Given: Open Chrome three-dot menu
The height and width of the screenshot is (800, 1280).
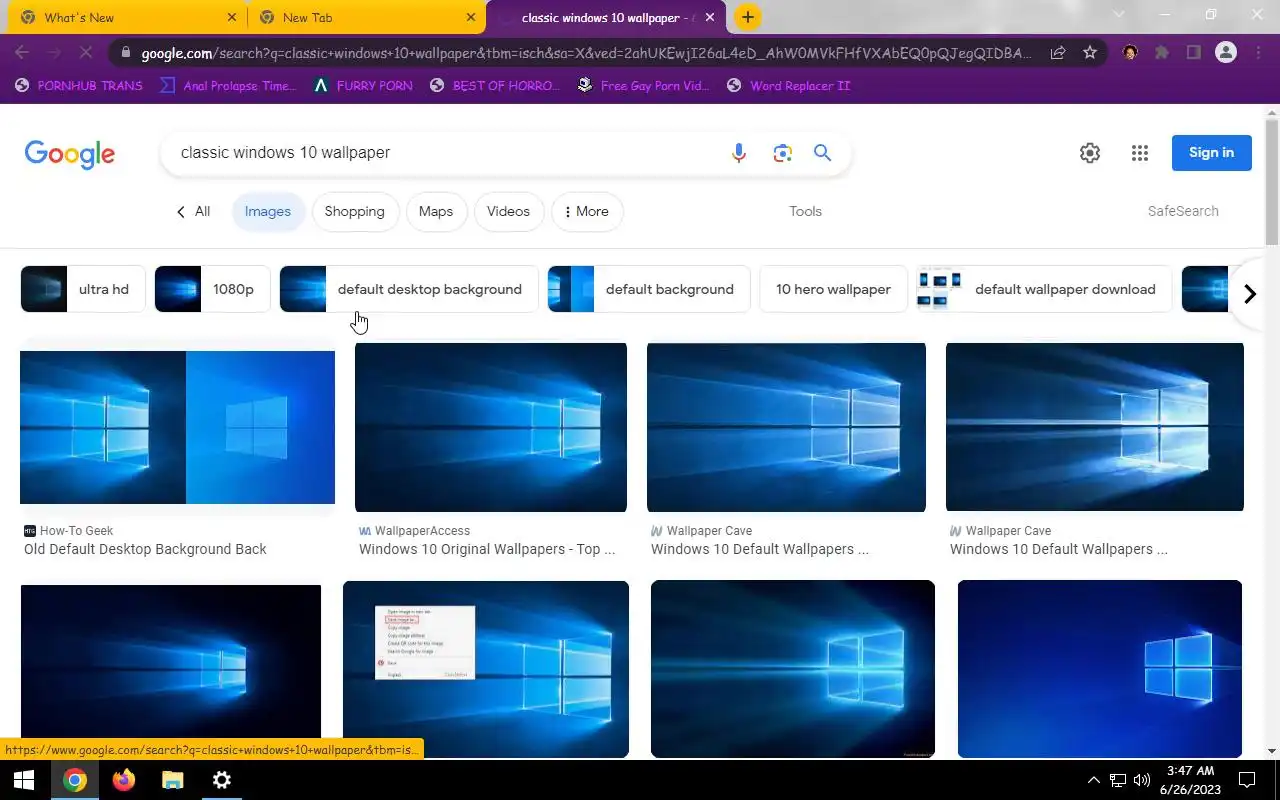Looking at the screenshot, I should [1259, 53].
